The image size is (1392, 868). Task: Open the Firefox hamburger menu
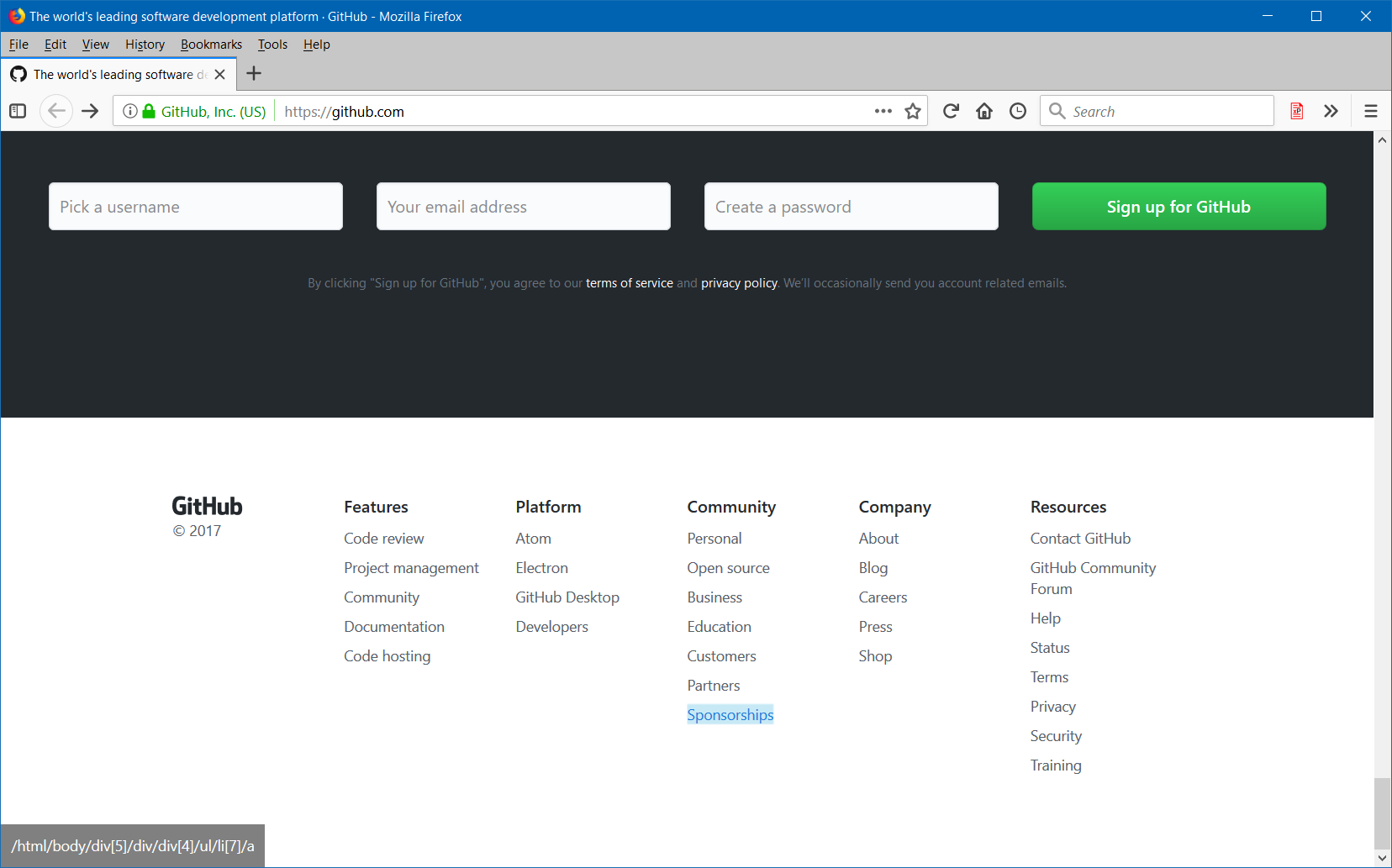pos(1371,111)
